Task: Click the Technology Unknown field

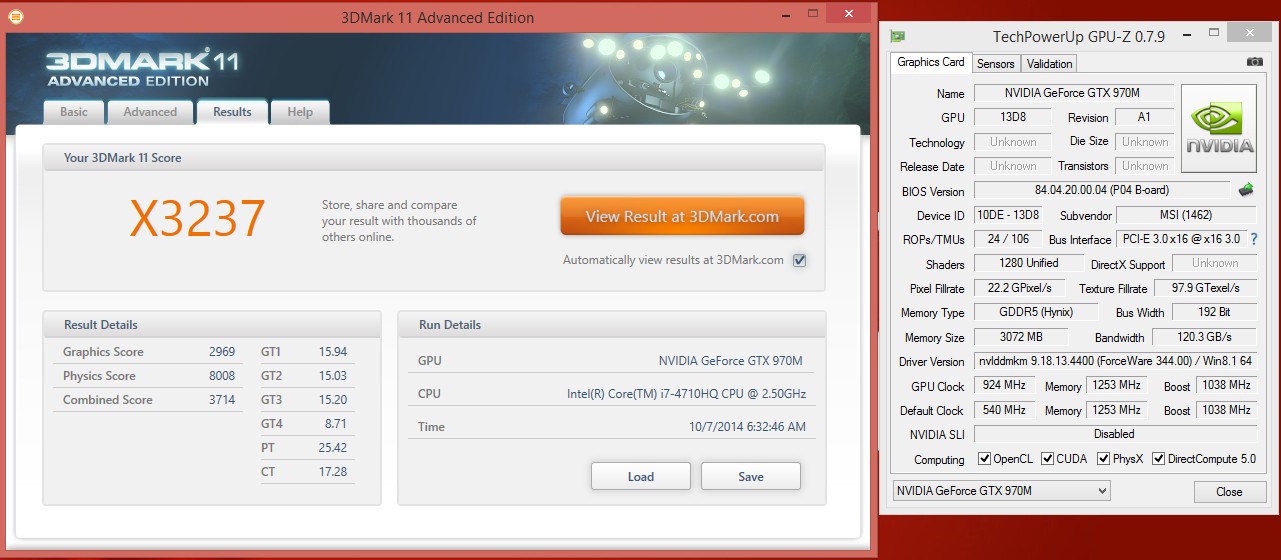Action: (x=1013, y=142)
